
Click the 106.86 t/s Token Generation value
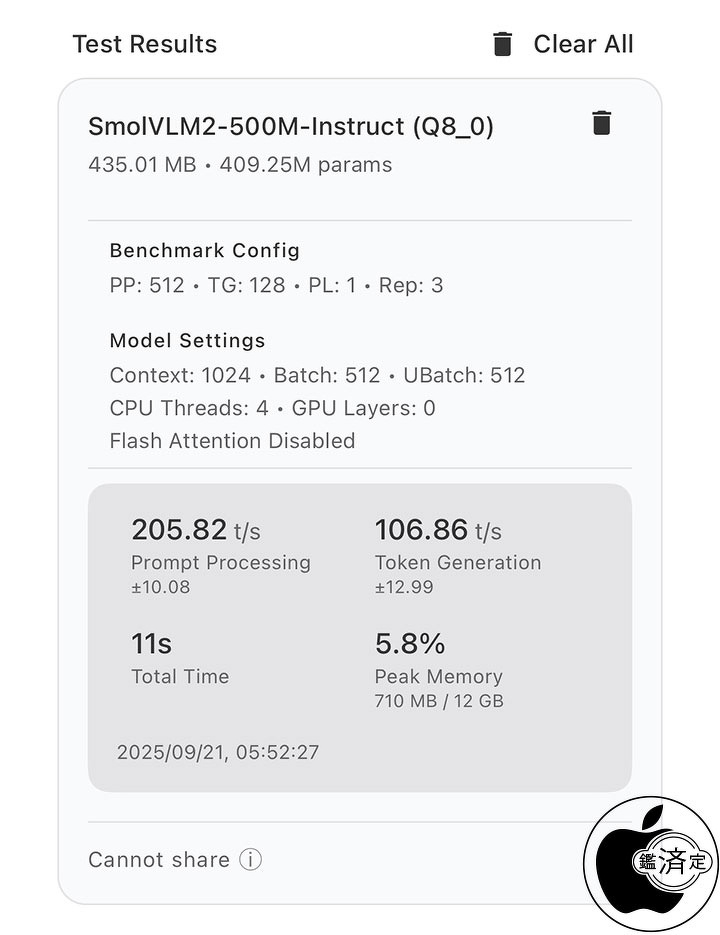[x=438, y=530]
